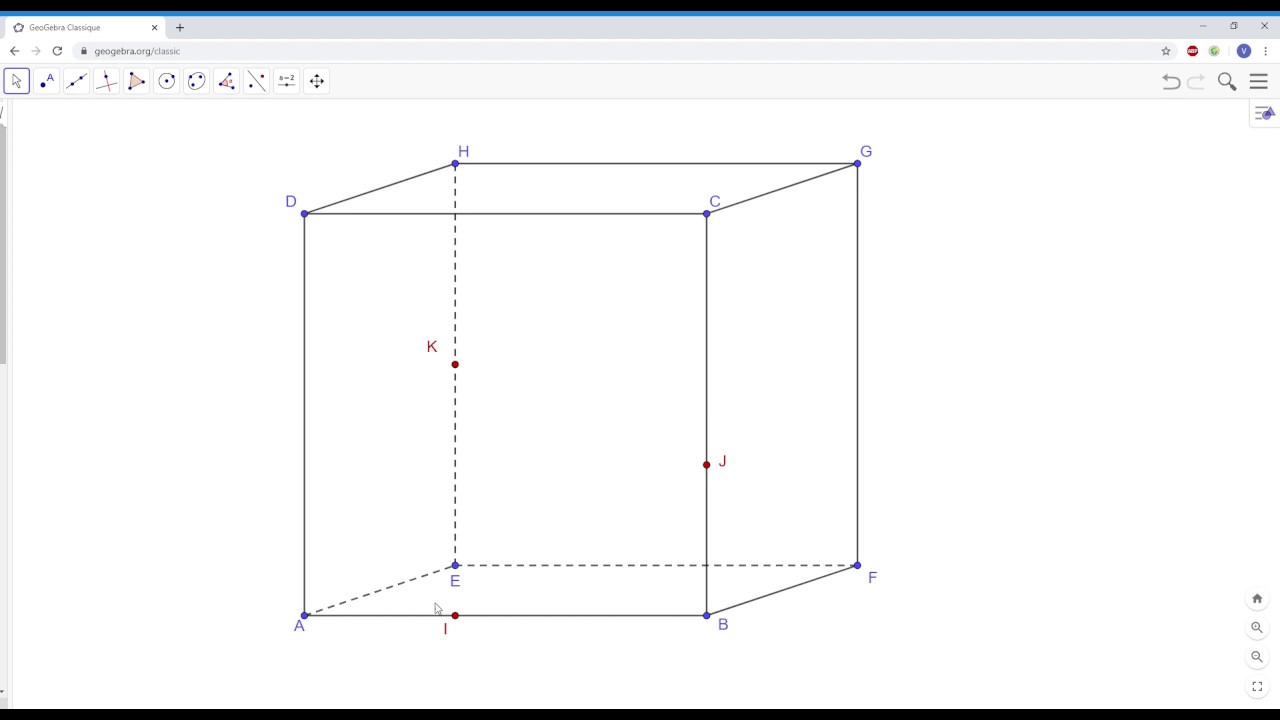This screenshot has height=720, width=1280.
Task: Open the AdBlock Plus extension
Action: tap(1192, 51)
